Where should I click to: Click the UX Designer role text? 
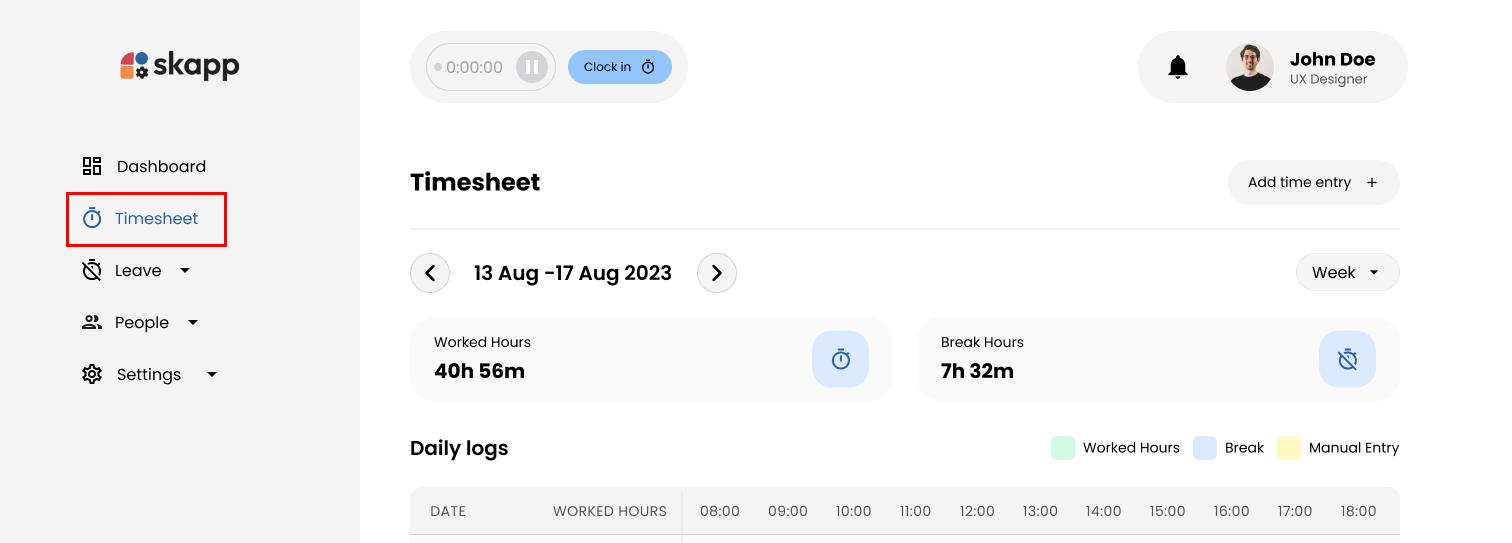[1328, 80]
